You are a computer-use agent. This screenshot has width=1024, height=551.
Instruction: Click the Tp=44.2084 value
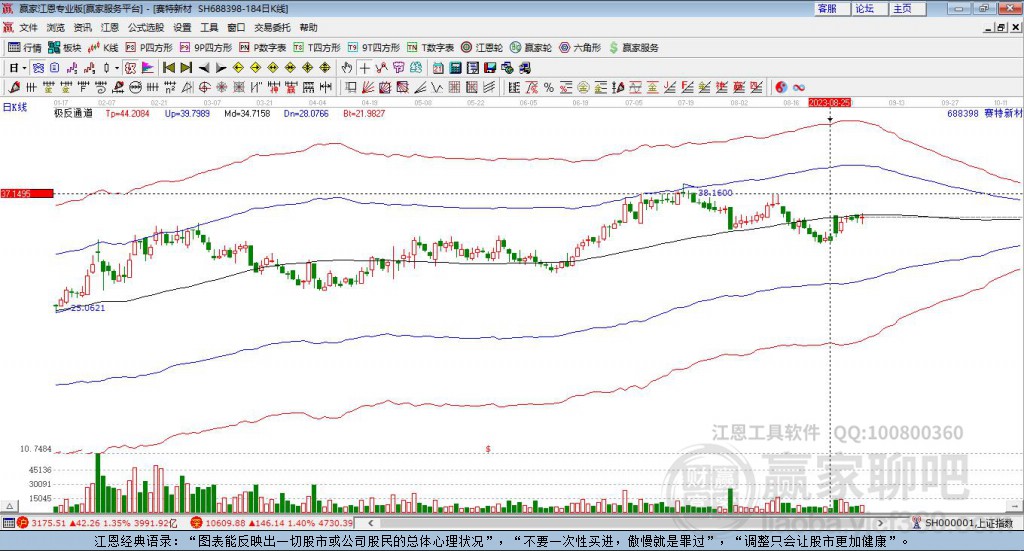(x=127, y=113)
